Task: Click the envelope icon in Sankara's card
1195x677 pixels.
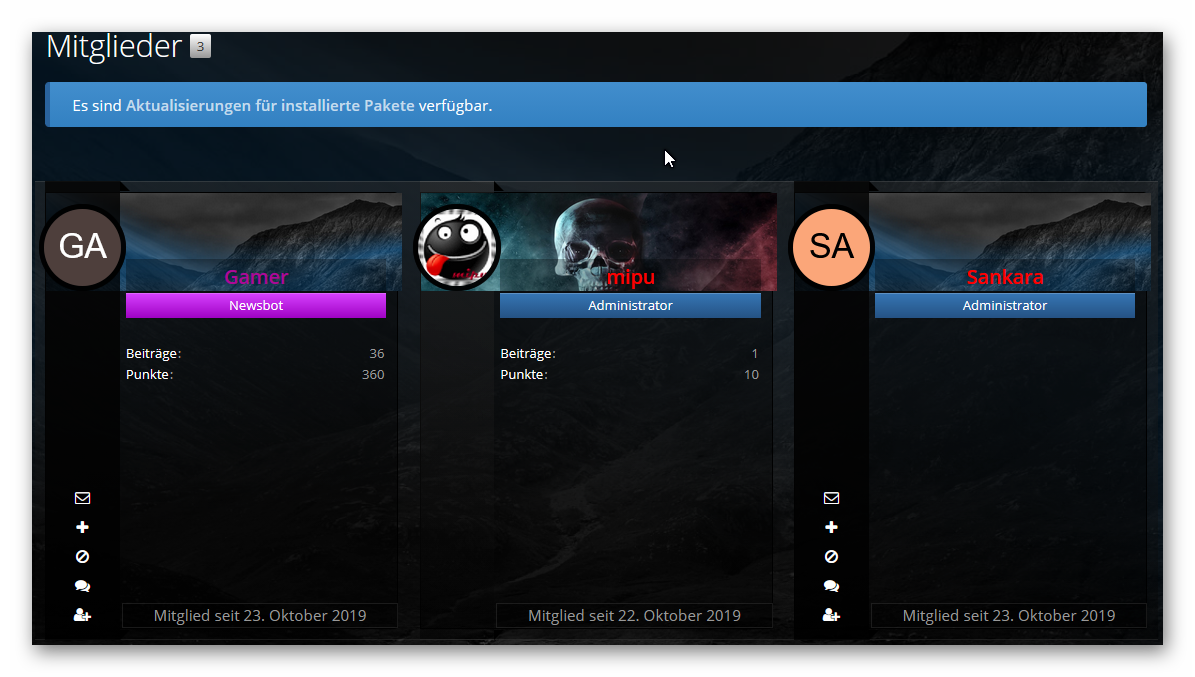Action: [831, 498]
